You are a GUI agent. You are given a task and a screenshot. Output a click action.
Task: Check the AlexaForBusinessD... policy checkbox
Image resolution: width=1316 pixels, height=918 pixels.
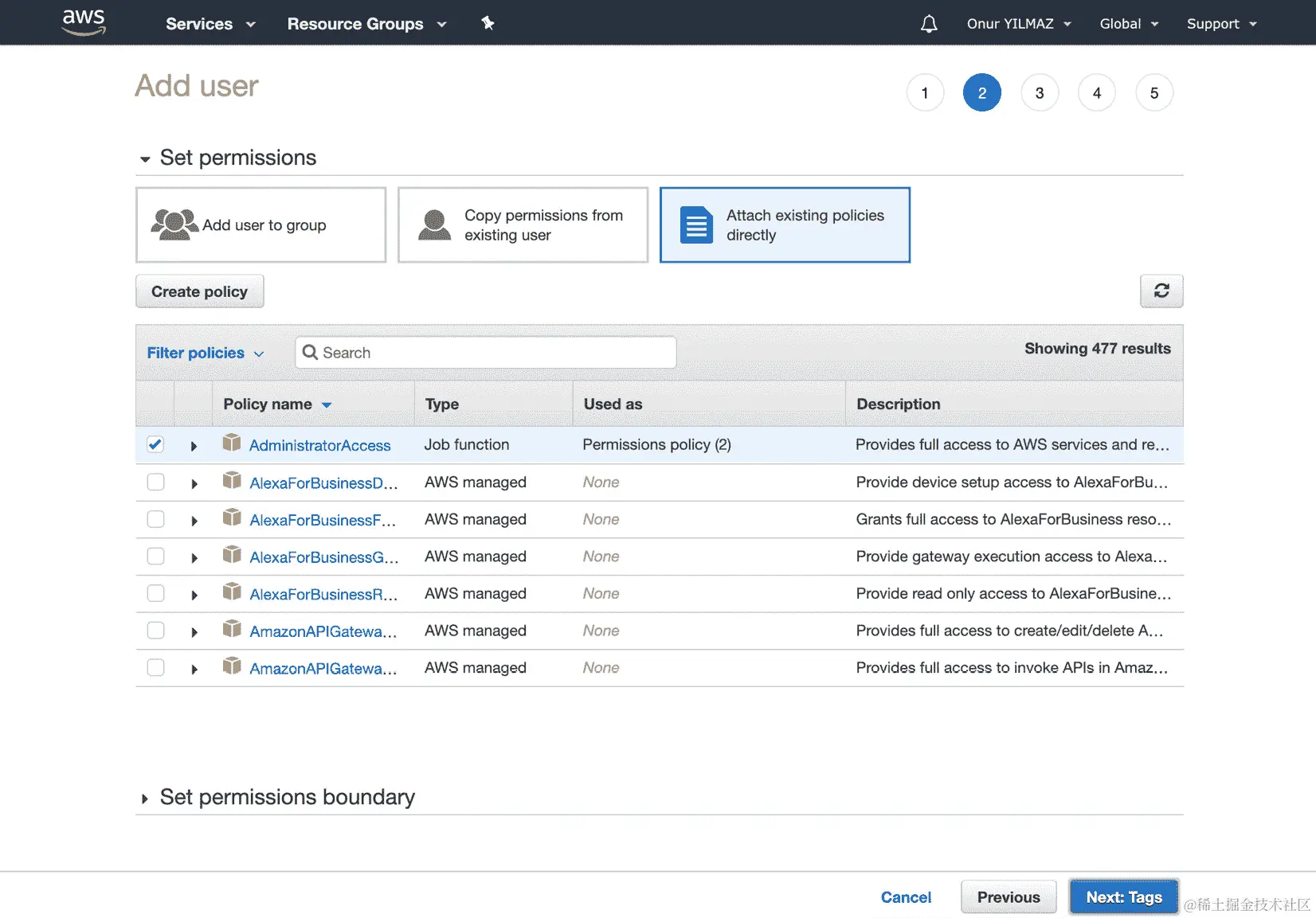(155, 482)
